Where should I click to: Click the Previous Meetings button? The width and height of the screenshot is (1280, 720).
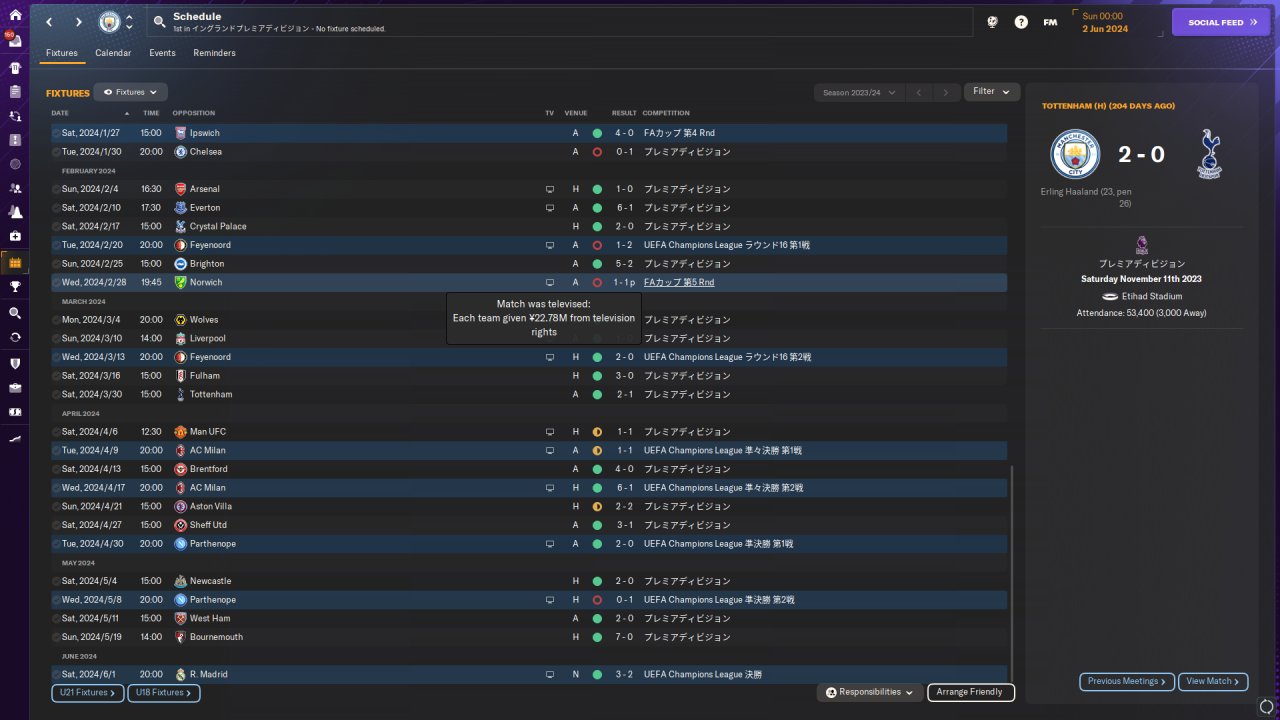(x=1127, y=681)
